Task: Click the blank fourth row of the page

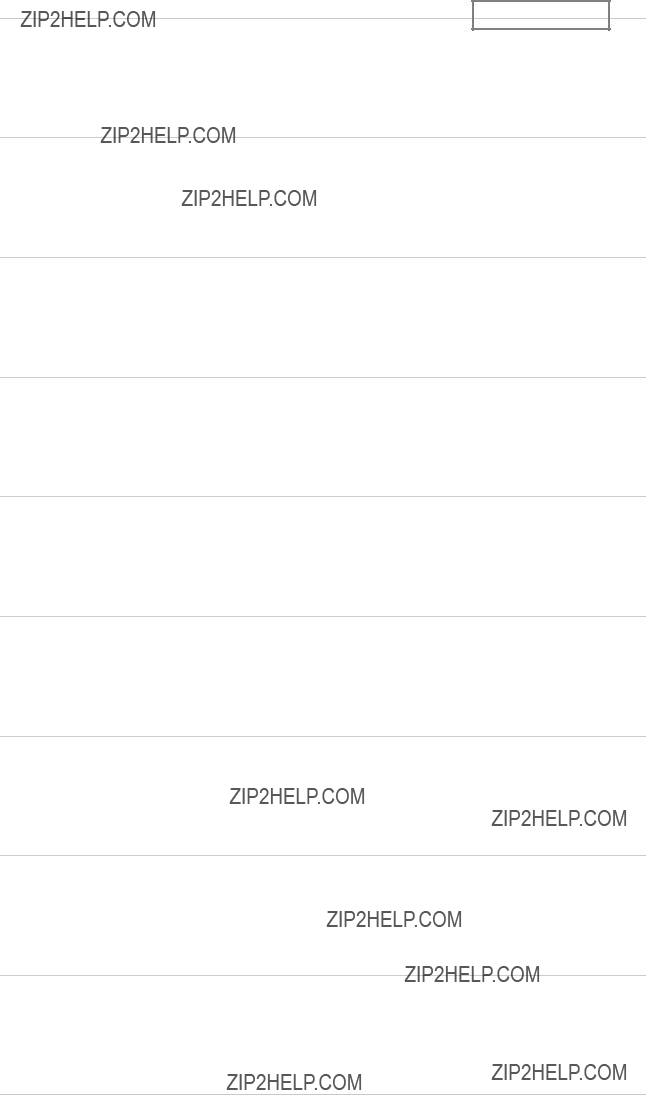Action: (x=323, y=437)
